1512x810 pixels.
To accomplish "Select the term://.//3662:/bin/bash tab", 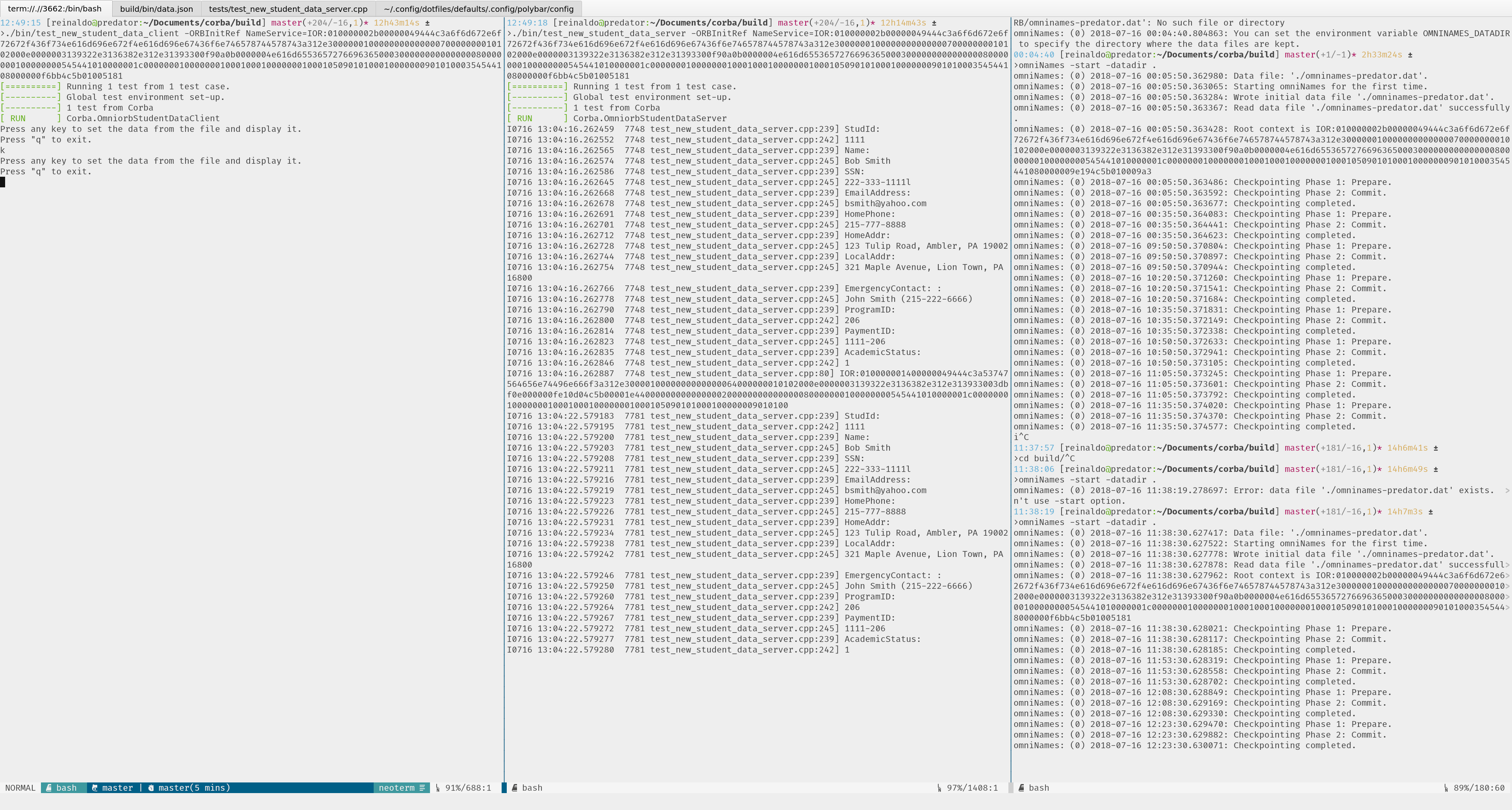I will tap(55, 9).
